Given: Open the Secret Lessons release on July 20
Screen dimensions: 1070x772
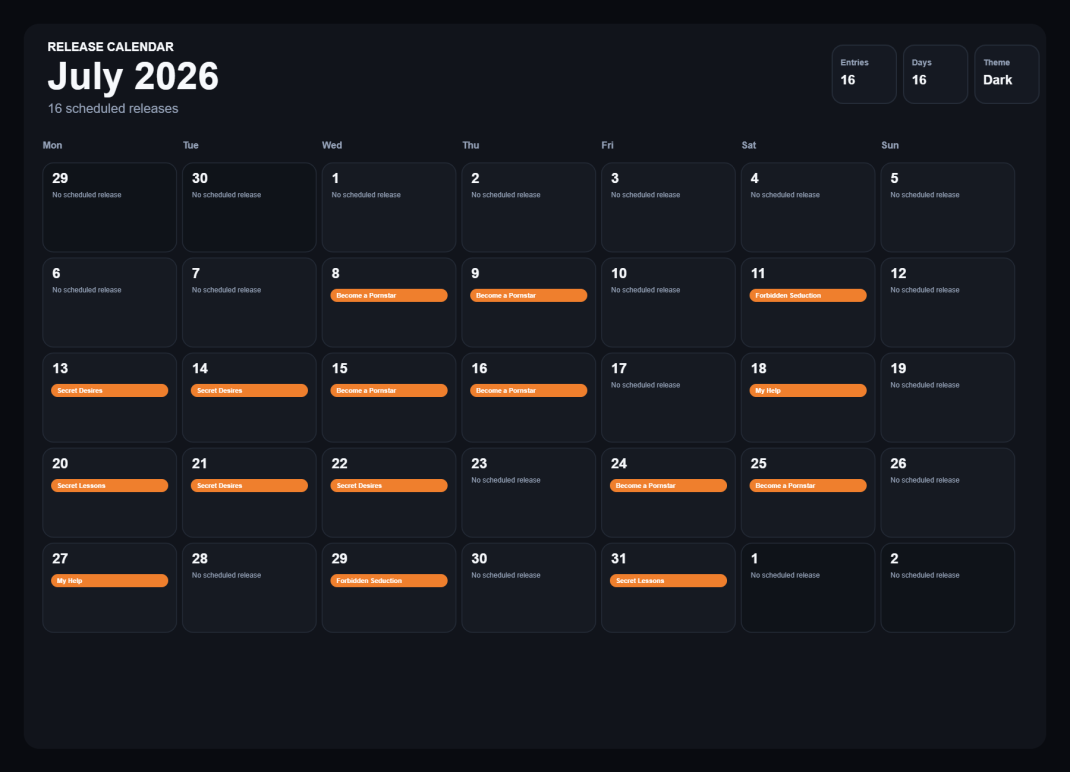Looking at the screenshot, I should pos(109,485).
